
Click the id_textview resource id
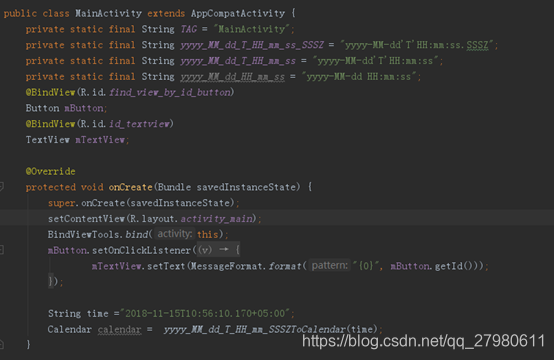[x=139, y=124]
